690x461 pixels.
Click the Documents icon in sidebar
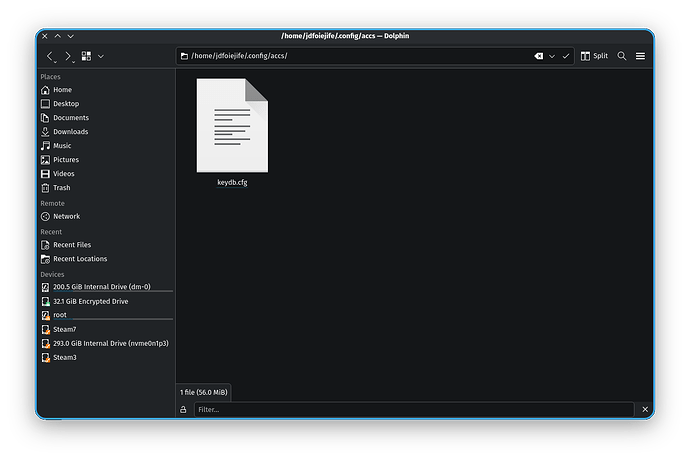pyautogui.click(x=45, y=118)
